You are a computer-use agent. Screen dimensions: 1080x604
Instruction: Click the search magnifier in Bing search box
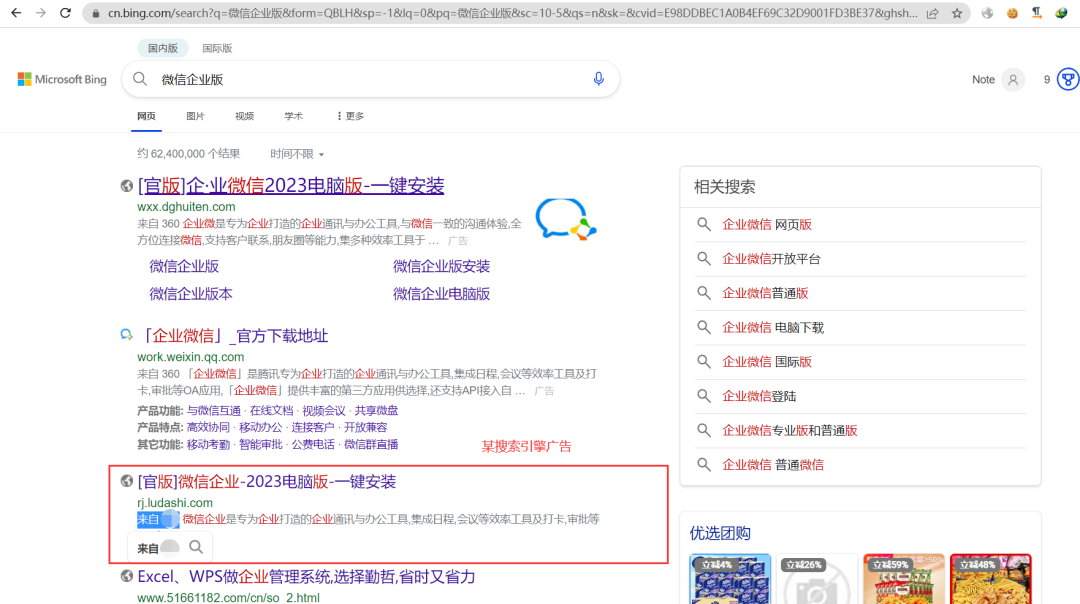pyautogui.click(x=140, y=79)
